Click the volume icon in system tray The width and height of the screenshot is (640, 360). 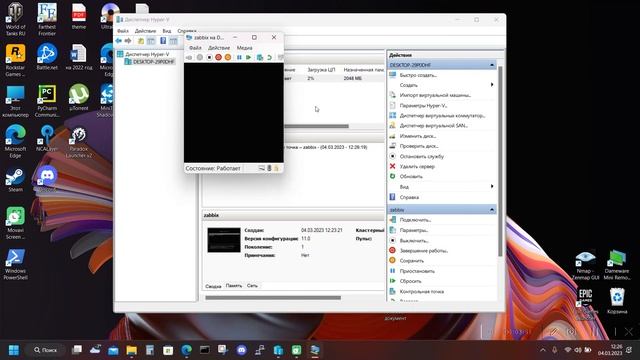pos(578,350)
